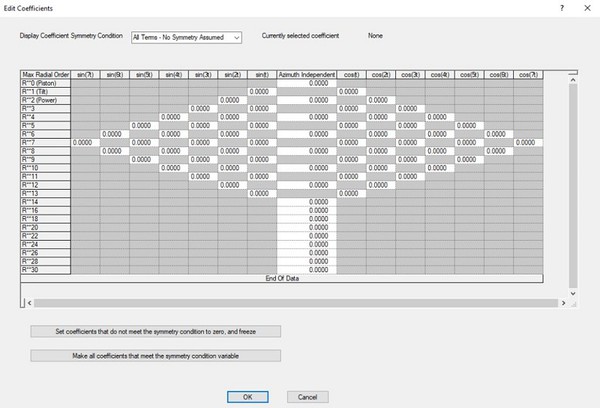The width and height of the screenshot is (600, 408).
Task: Click the R**1 (Tilt) row label
Action: [45, 92]
